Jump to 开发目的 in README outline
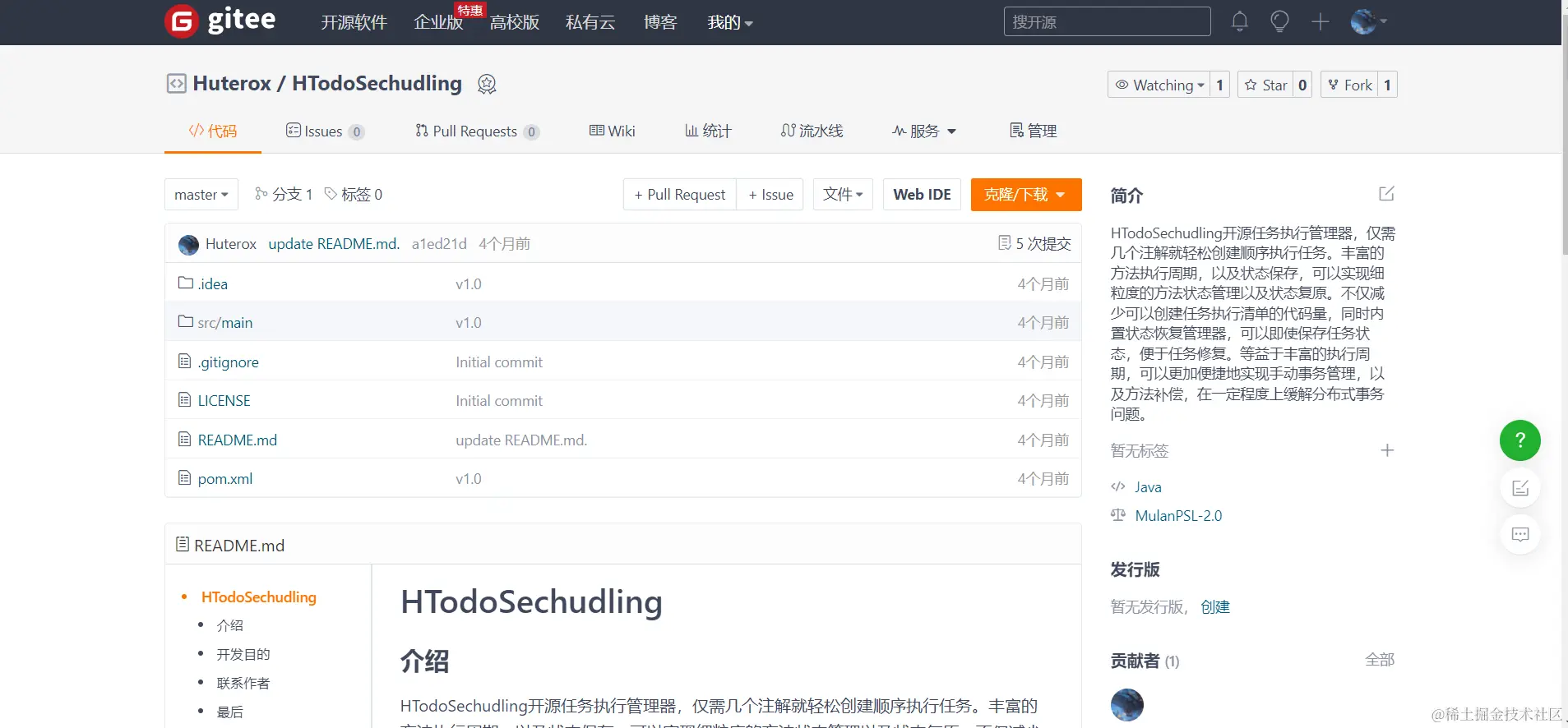 coord(243,654)
